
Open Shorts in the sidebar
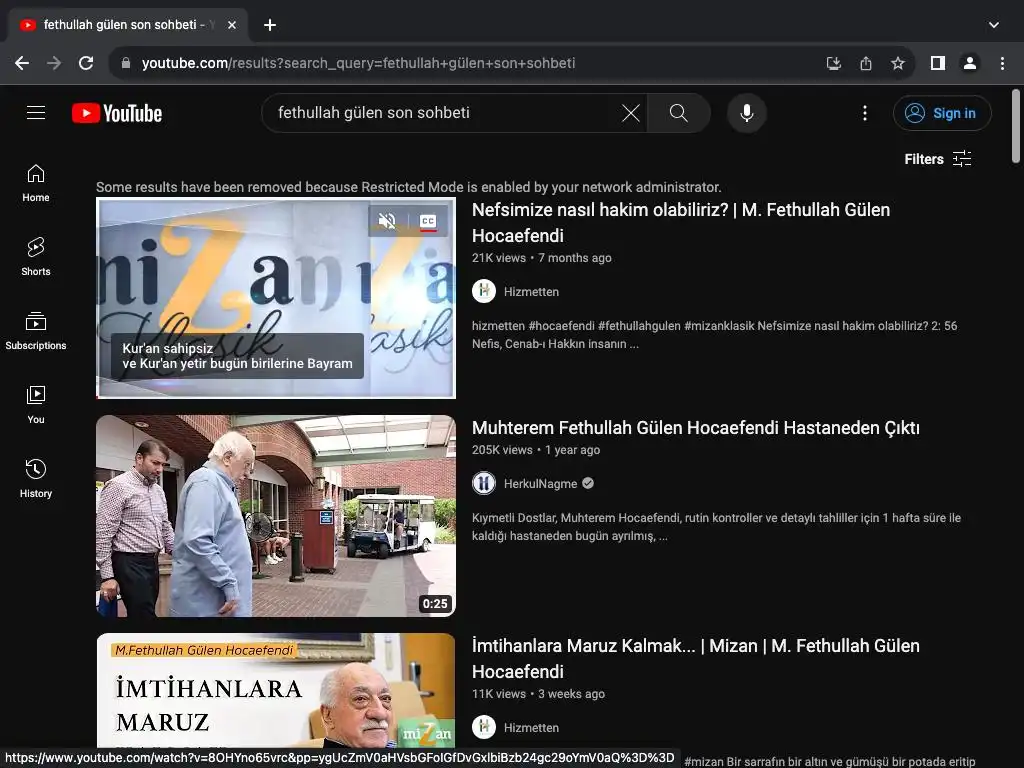[36, 257]
